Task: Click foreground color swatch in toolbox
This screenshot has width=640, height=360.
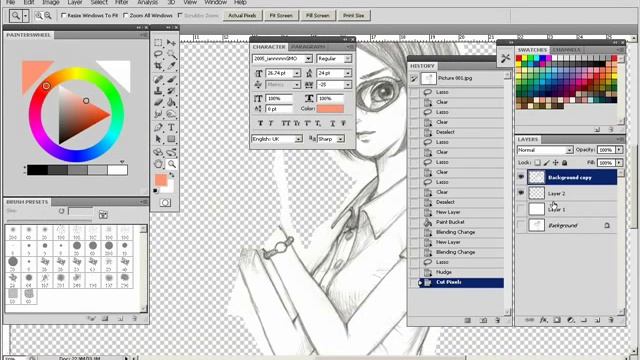Action: 161,180
